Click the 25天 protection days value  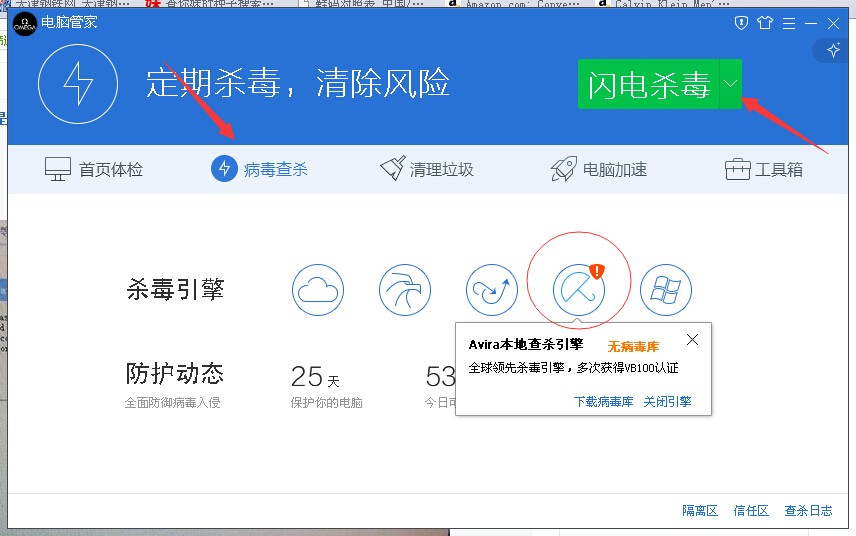(315, 377)
